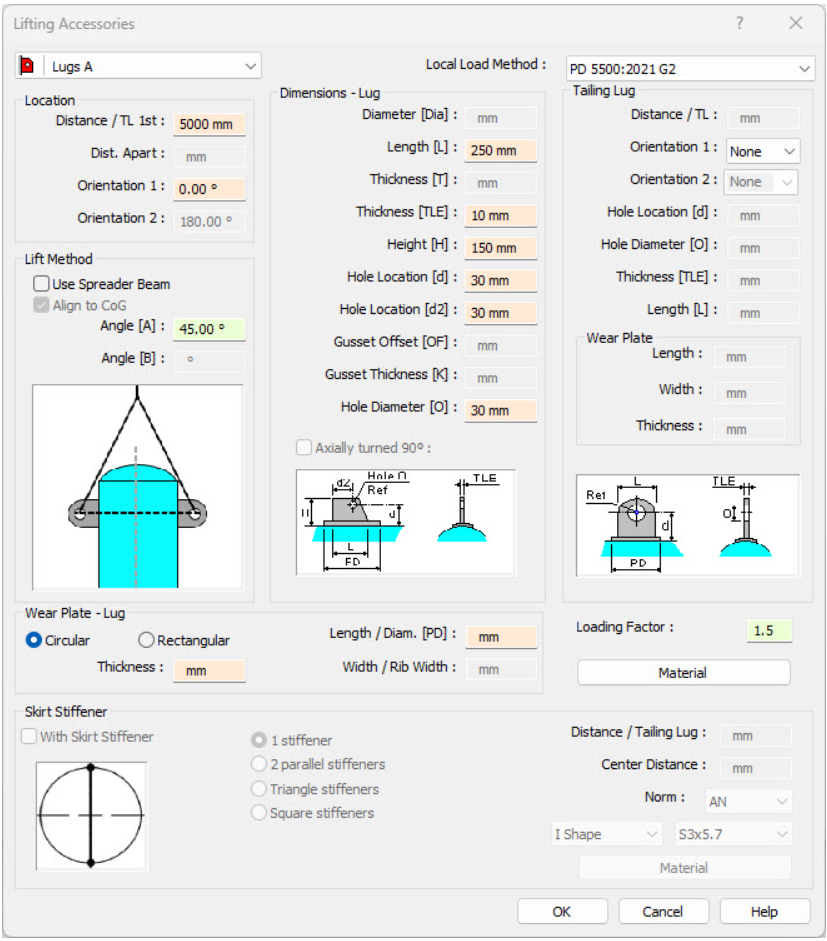Click the Distance / TL 1st input field
Image resolution: width=827 pixels, height=941 pixels.
pyautogui.click(x=209, y=124)
